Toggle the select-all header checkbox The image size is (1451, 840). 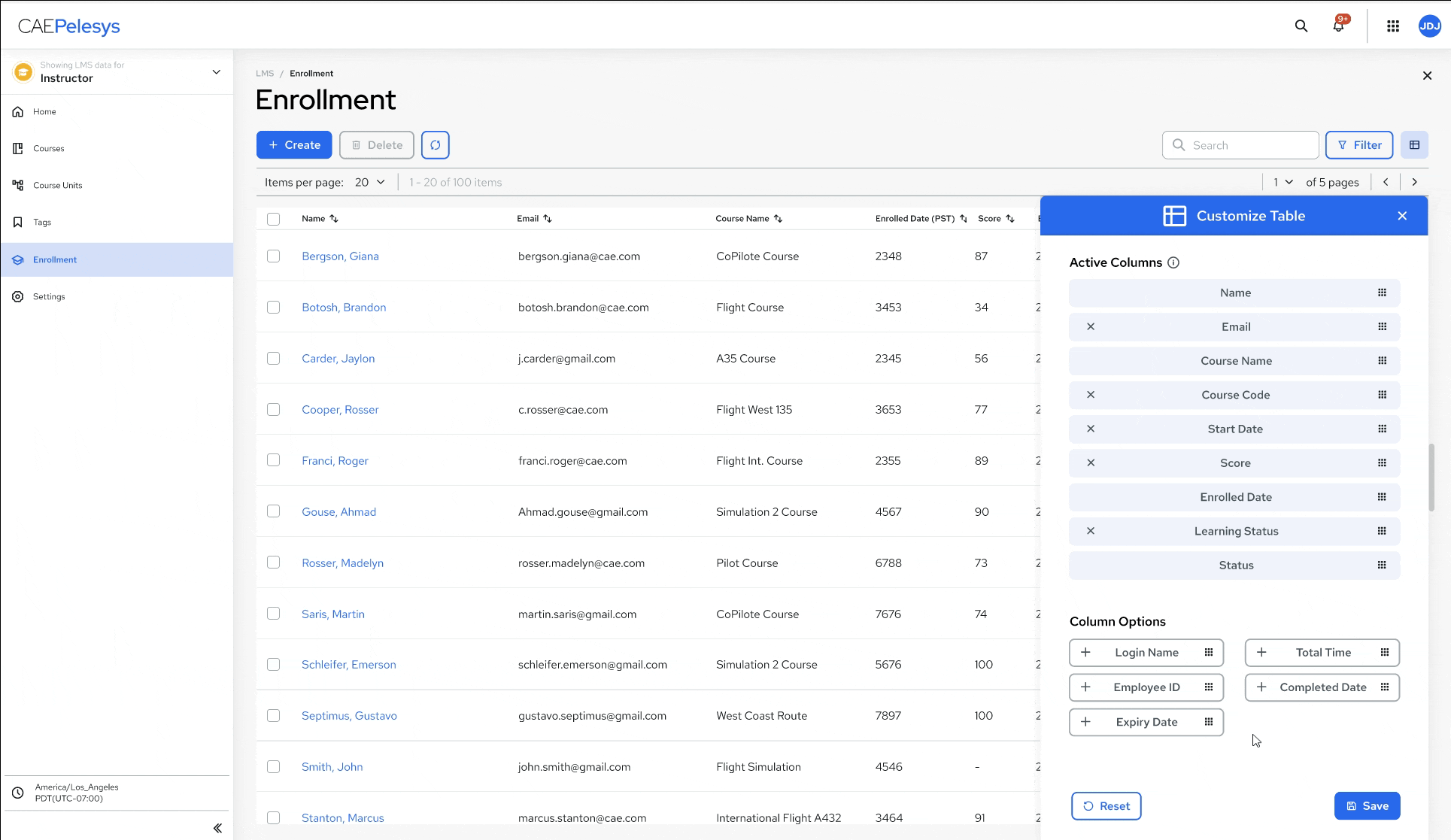(273, 219)
